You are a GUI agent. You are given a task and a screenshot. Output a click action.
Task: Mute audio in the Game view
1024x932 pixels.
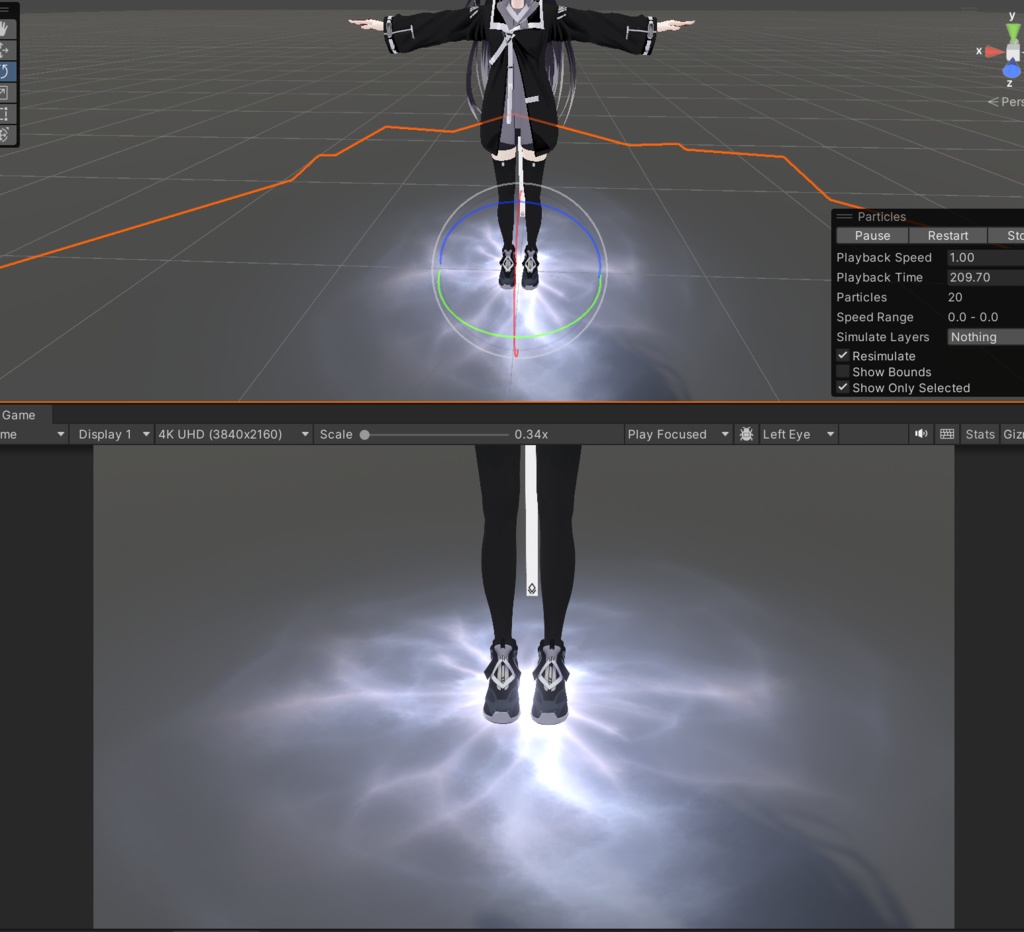tap(920, 434)
